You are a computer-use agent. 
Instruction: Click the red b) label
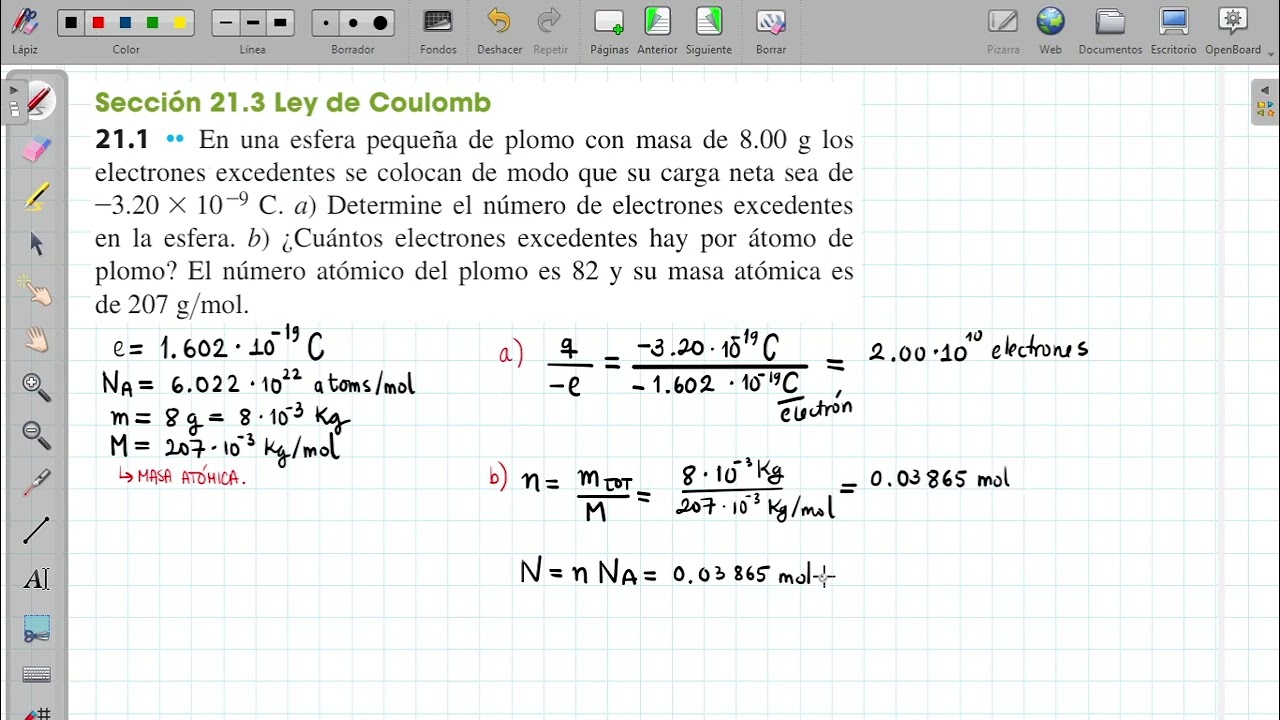click(x=498, y=476)
